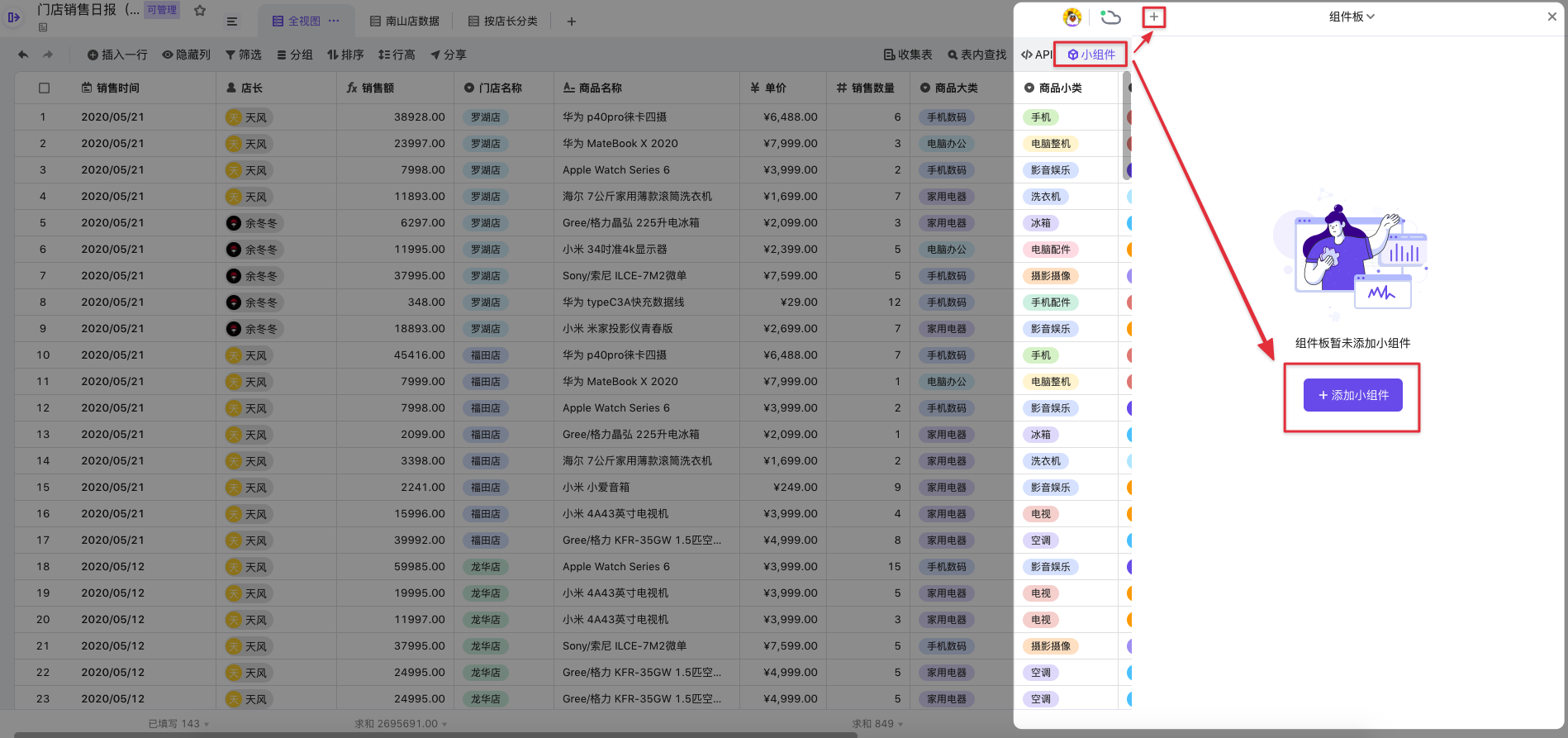Open the 筛选 filter tool

tap(244, 55)
